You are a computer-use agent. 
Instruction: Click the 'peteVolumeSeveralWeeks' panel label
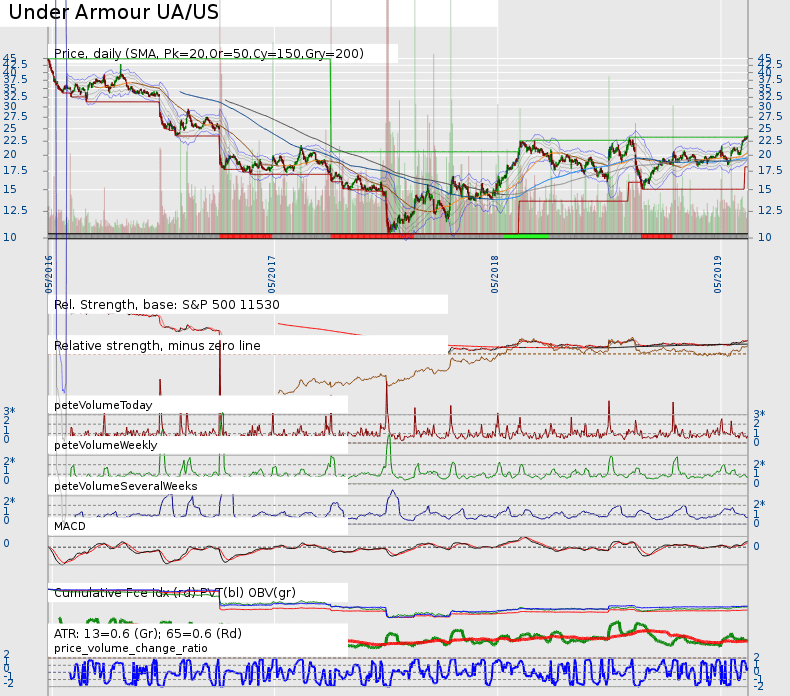tap(126, 486)
